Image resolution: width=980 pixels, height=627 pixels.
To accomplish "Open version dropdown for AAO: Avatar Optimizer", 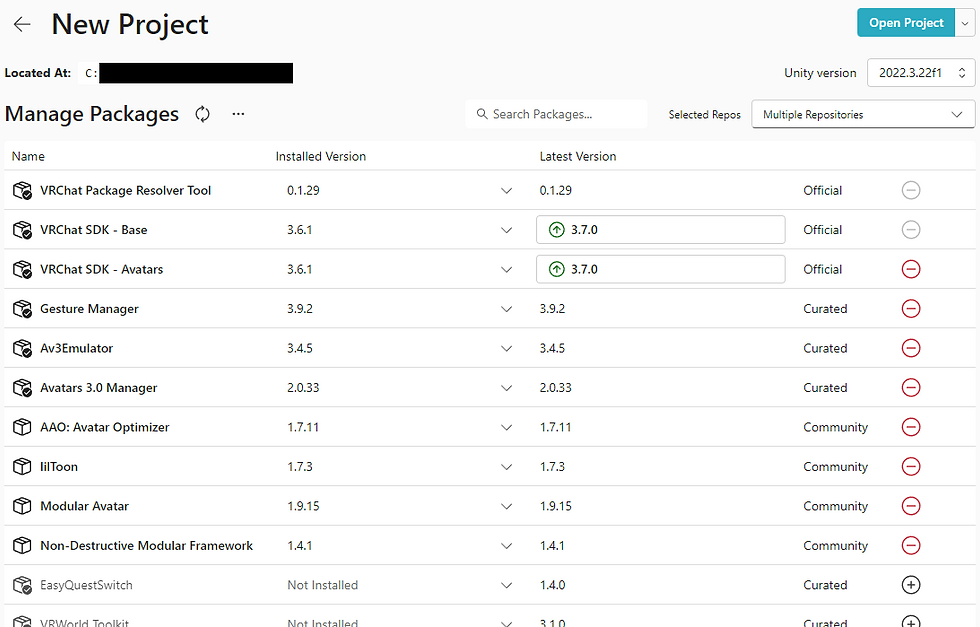I will [506, 428].
